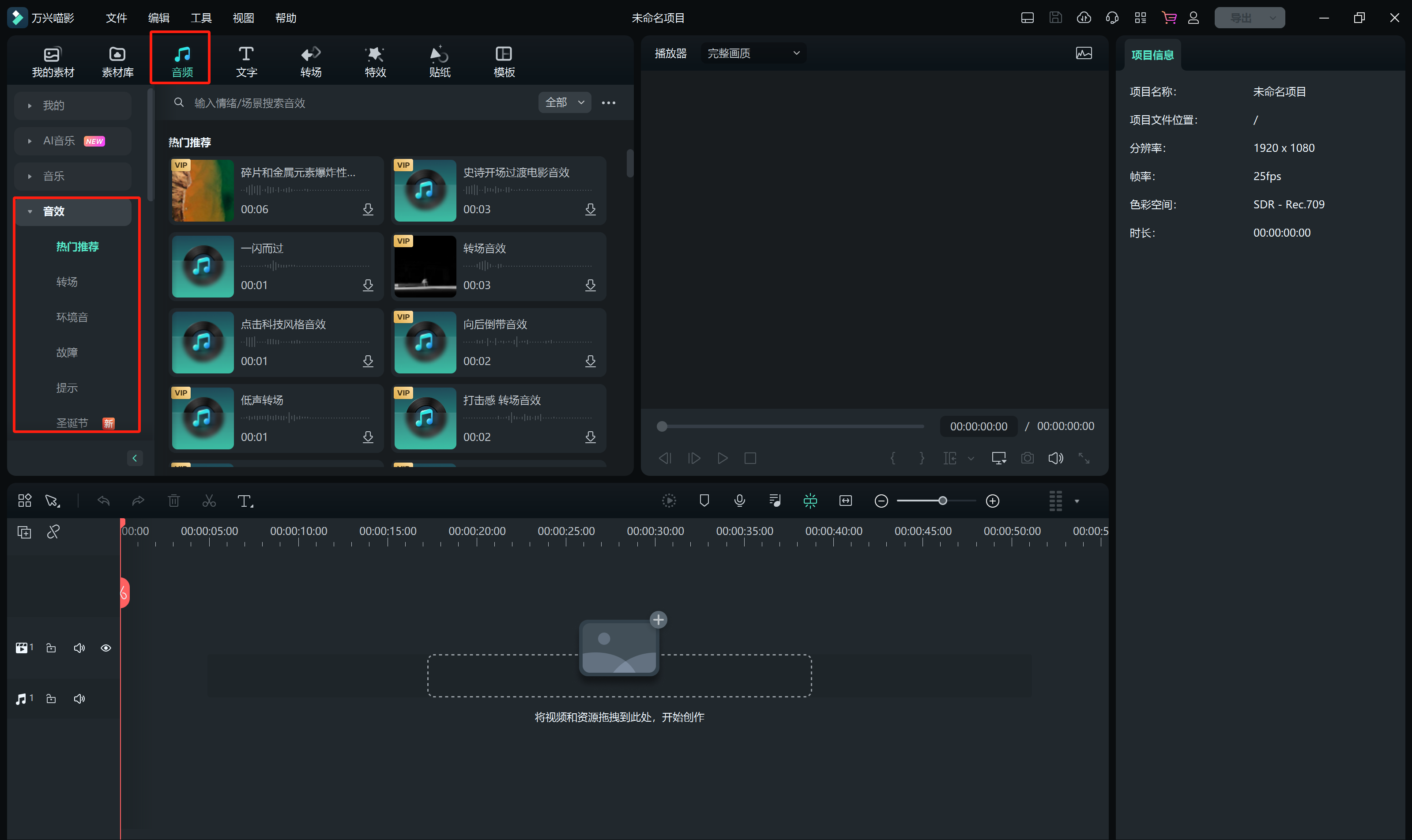Download the 一闪而过 sound effect
This screenshot has width=1412, height=840.
(368, 285)
